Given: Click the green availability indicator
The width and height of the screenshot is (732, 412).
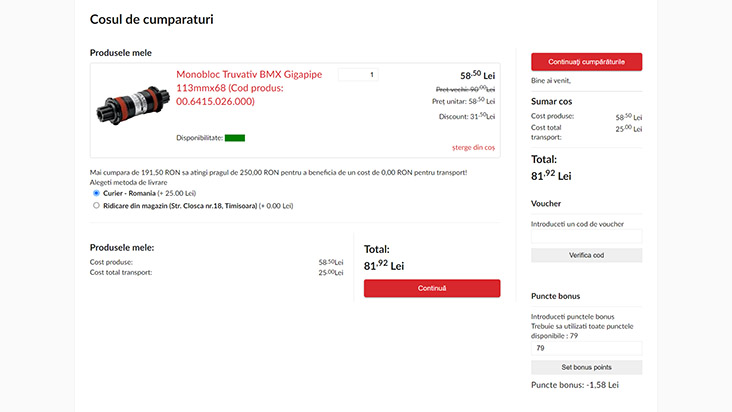Looking at the screenshot, I should (235, 138).
